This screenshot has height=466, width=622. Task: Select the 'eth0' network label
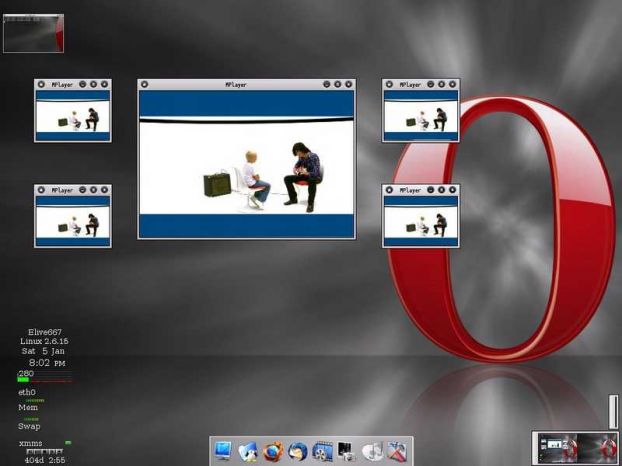(27, 392)
